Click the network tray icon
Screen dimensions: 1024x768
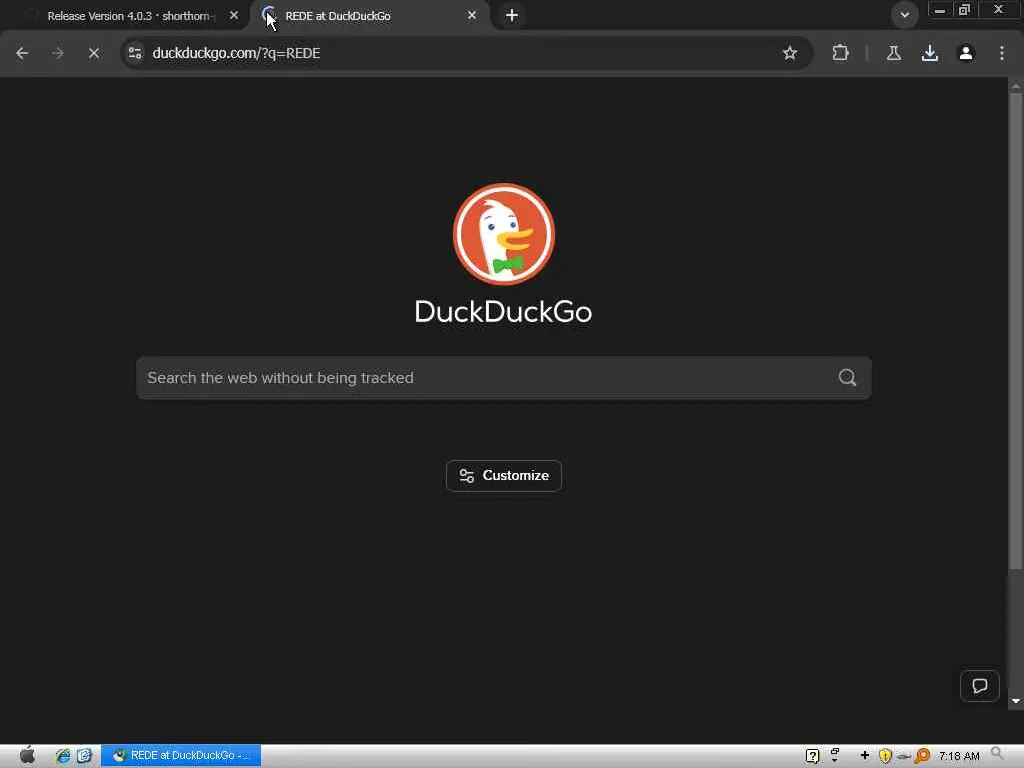(x=835, y=755)
